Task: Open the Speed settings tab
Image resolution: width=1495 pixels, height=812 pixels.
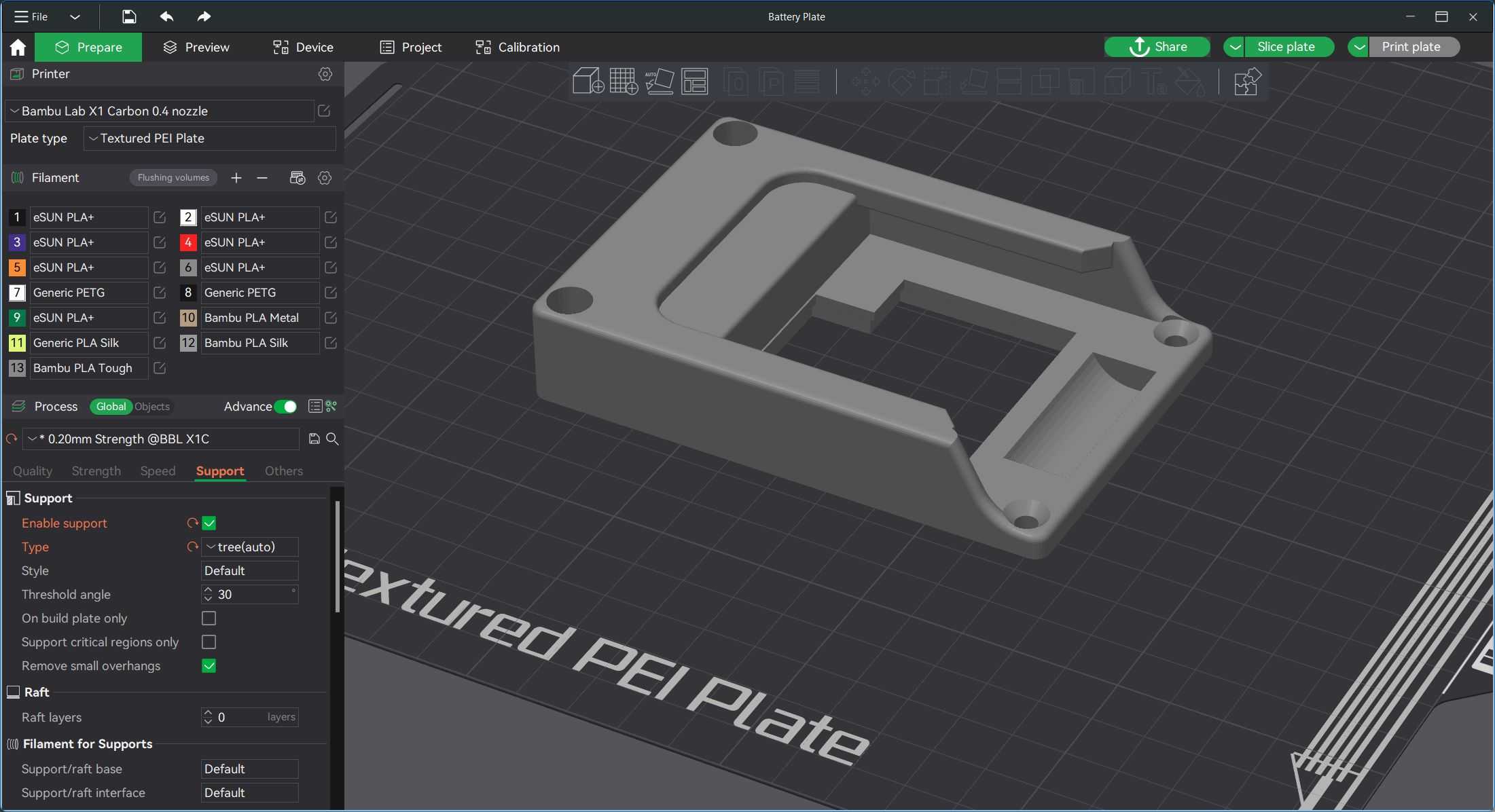Action: click(x=158, y=470)
